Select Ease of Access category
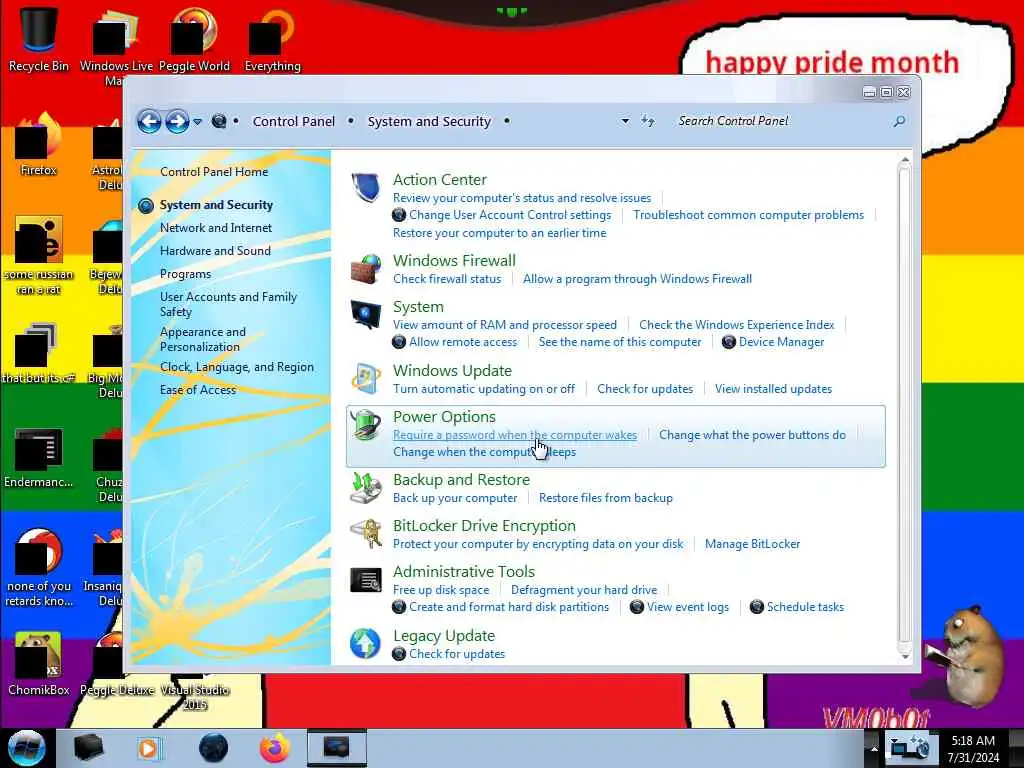This screenshot has height=768, width=1024. pos(198,390)
